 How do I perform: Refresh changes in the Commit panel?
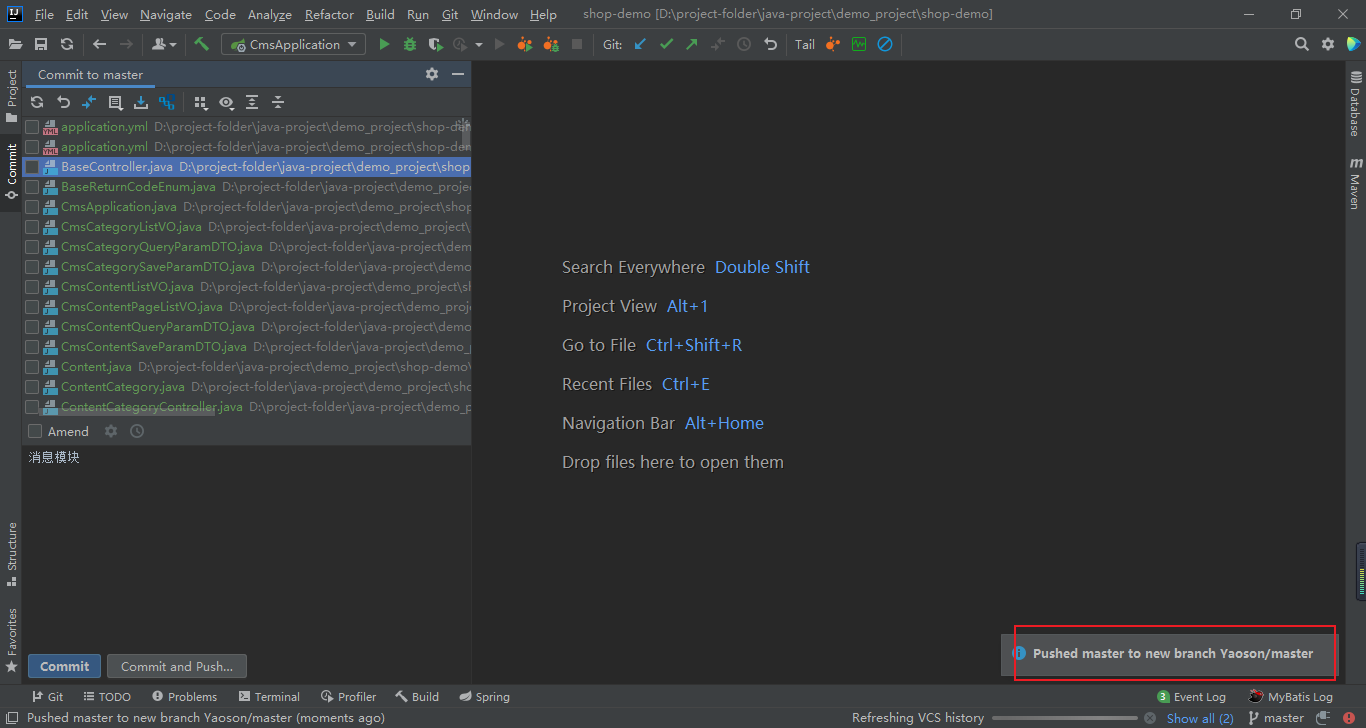[37, 102]
